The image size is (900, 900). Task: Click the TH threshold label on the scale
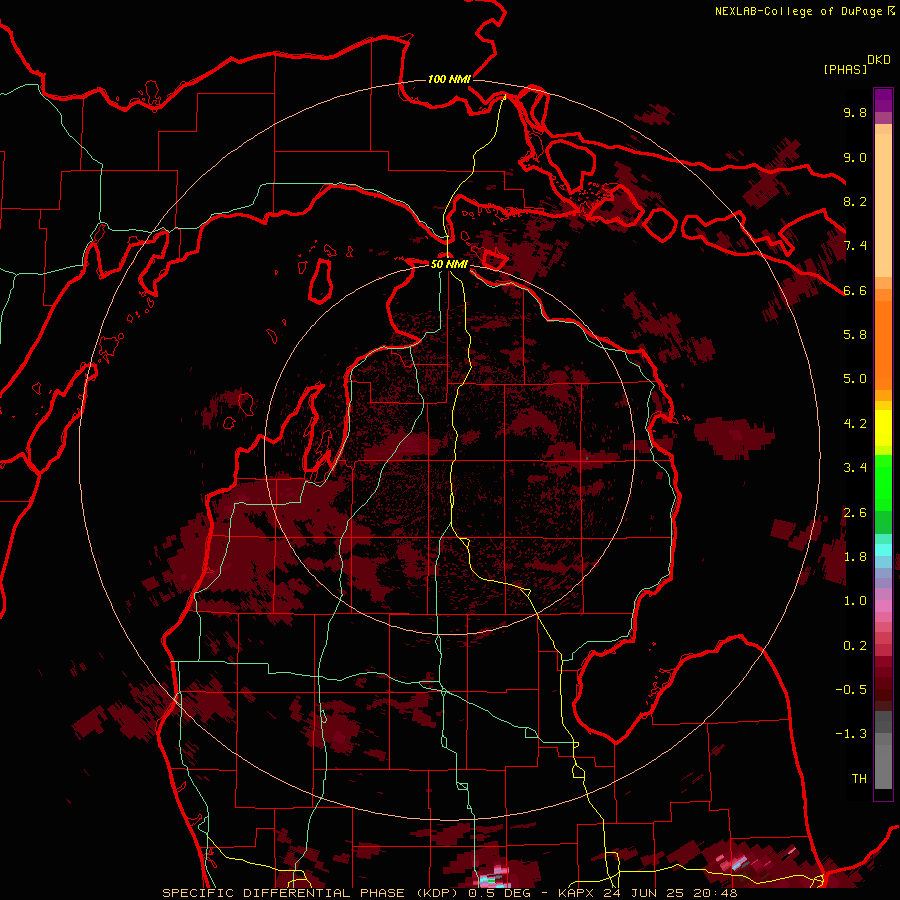859,779
